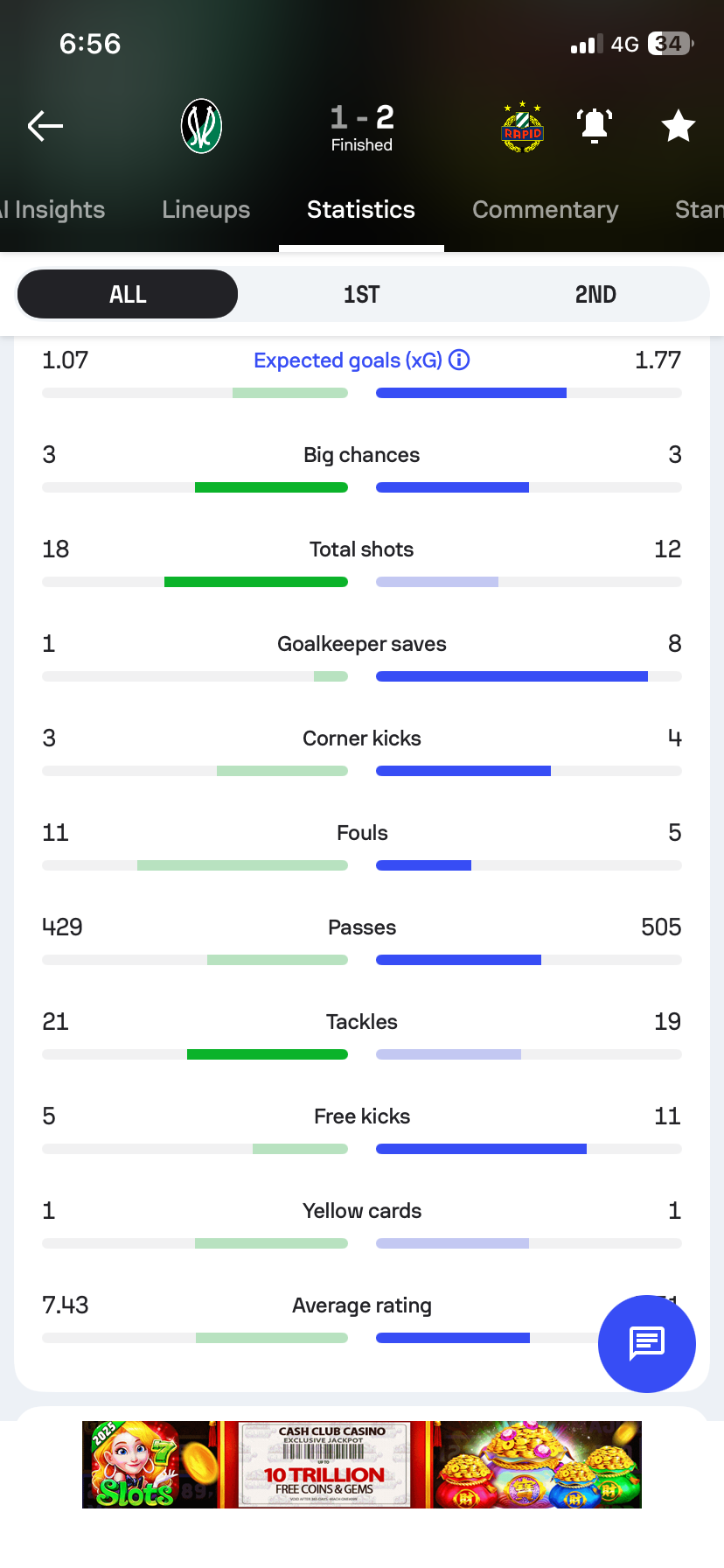
Task: Toggle the favorite star for this match
Action: click(678, 126)
